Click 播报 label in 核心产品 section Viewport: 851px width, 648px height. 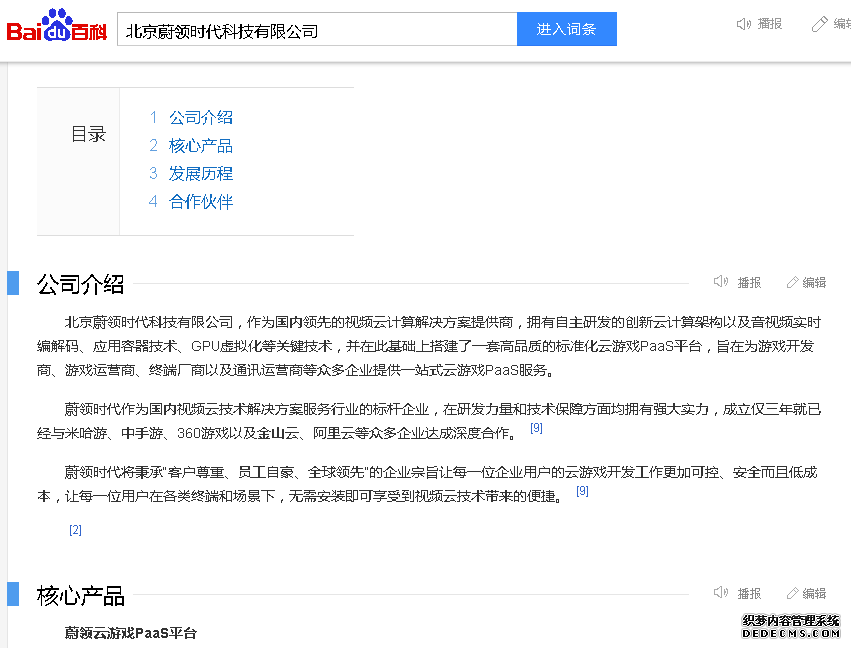[x=749, y=594]
